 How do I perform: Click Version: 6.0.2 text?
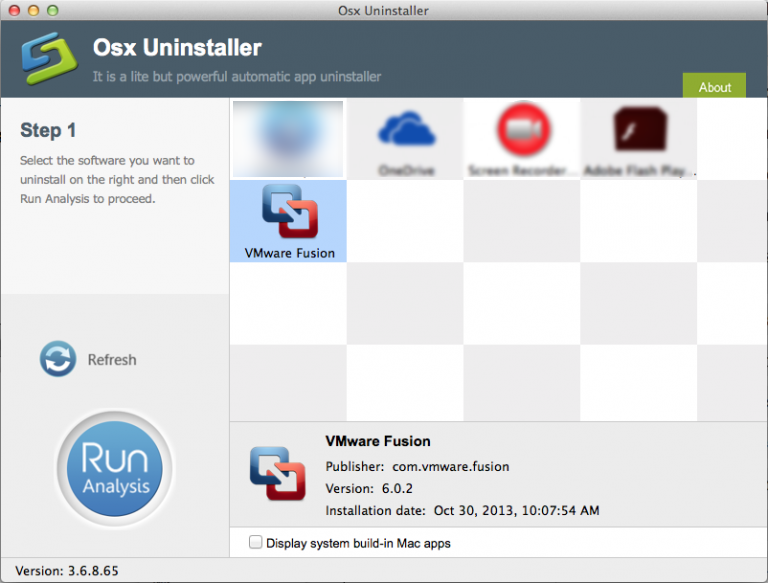coord(369,488)
